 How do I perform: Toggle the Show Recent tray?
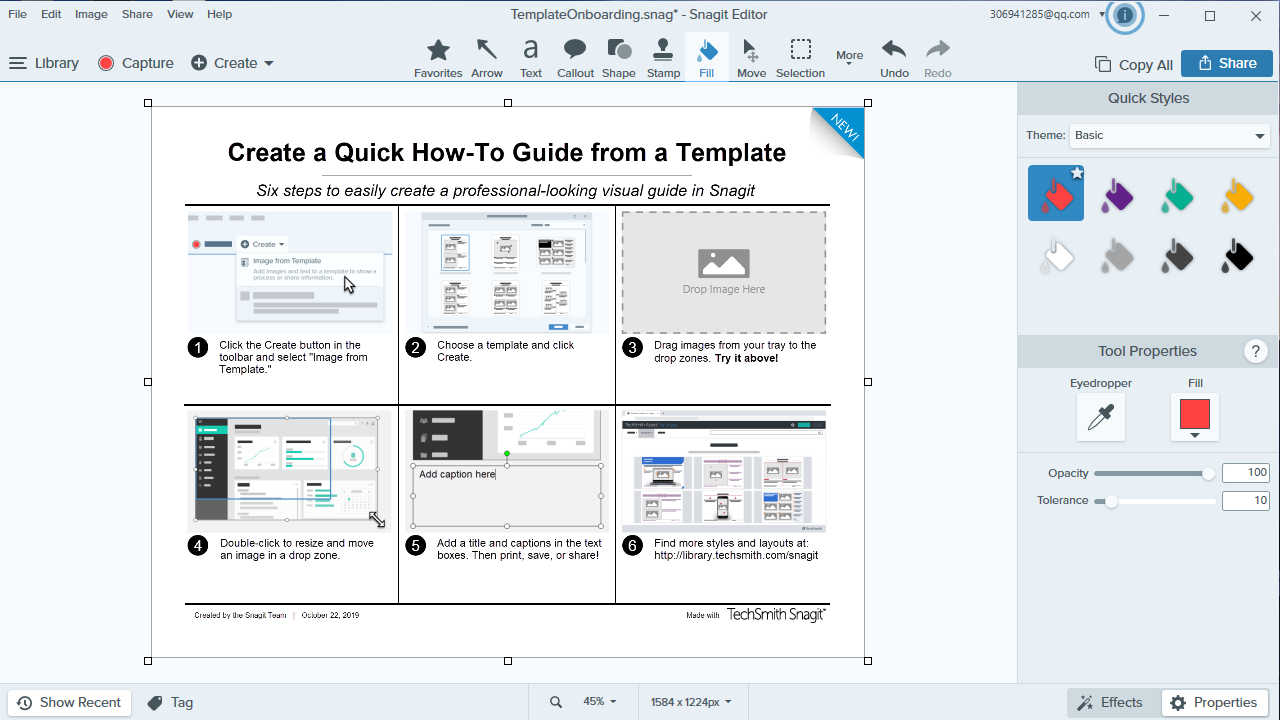69,702
